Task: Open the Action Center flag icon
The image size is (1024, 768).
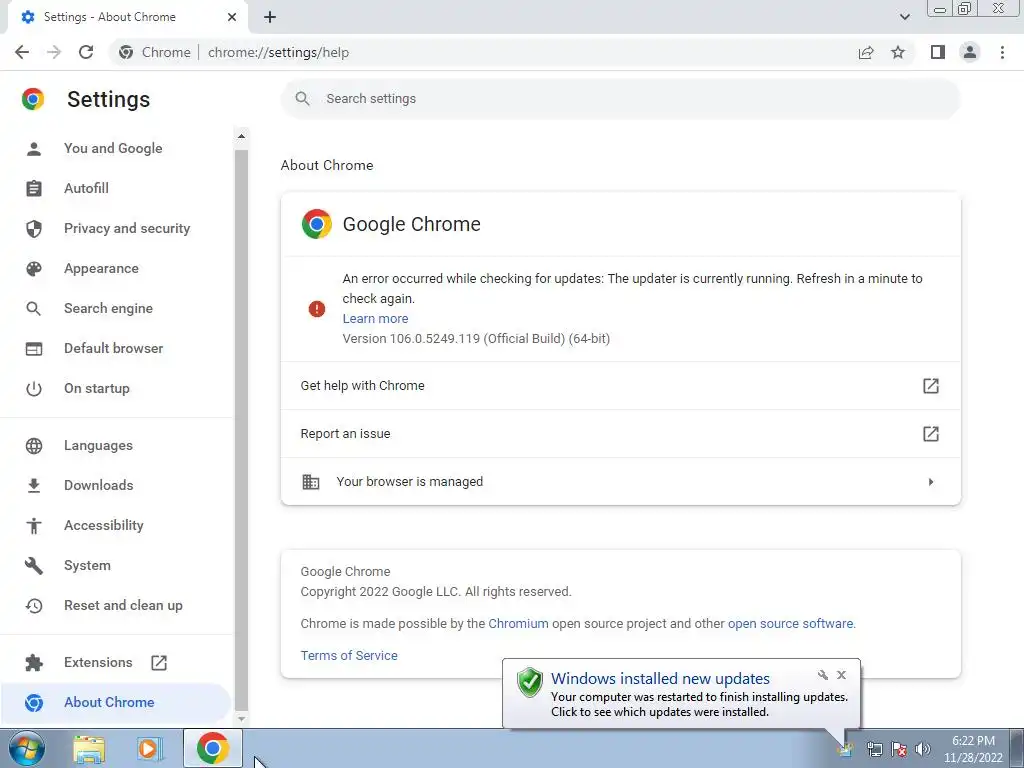Action: (x=899, y=749)
